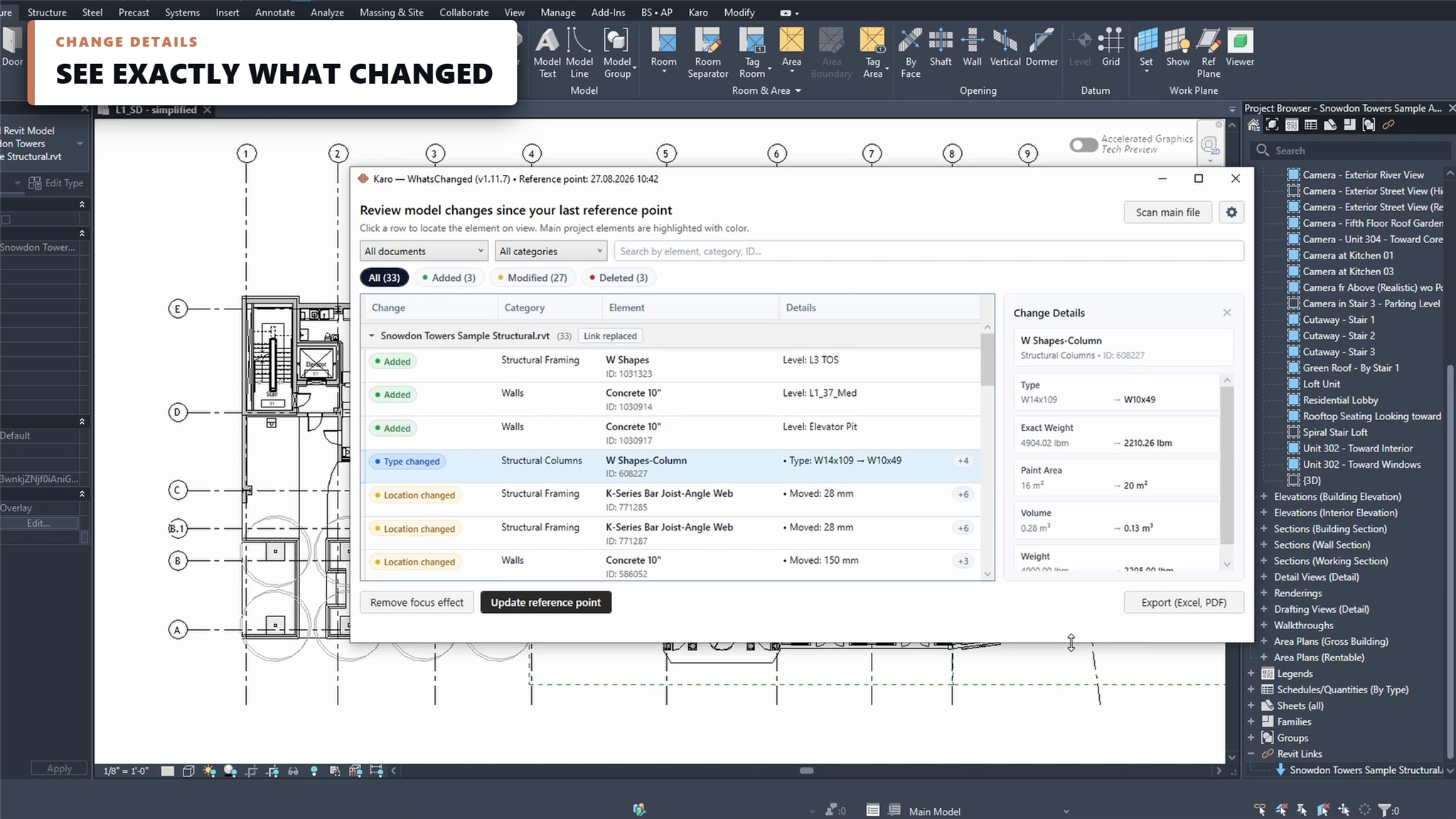
Task: Expand the Legends node
Action: 1251,673
